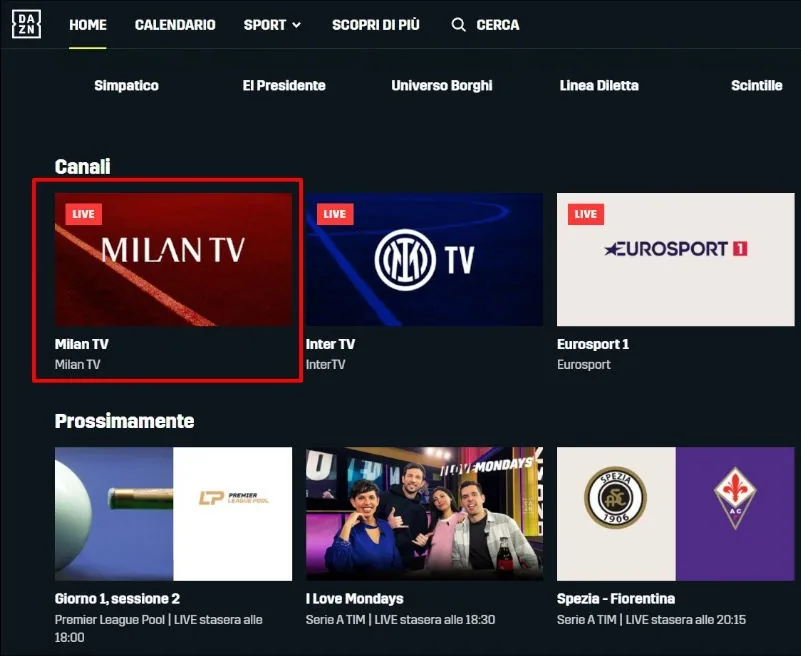Click the Cerca search label
This screenshot has height=656, width=801.
pyautogui.click(x=498, y=25)
